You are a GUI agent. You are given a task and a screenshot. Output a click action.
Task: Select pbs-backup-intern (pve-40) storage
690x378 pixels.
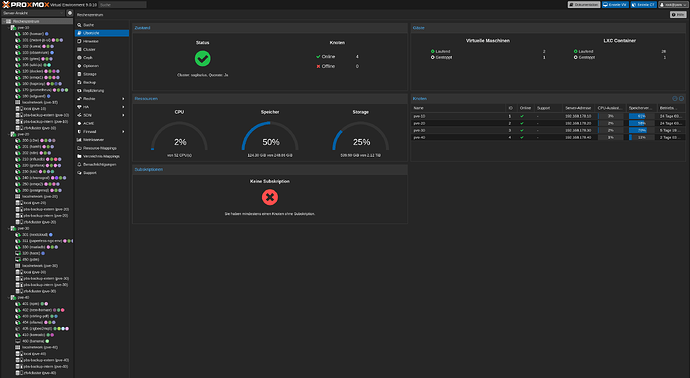[x=46, y=367]
